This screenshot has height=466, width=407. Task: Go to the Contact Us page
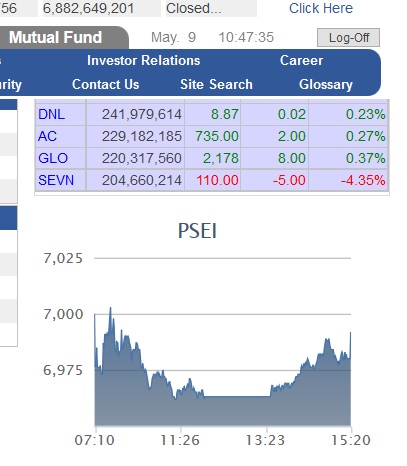(105, 84)
